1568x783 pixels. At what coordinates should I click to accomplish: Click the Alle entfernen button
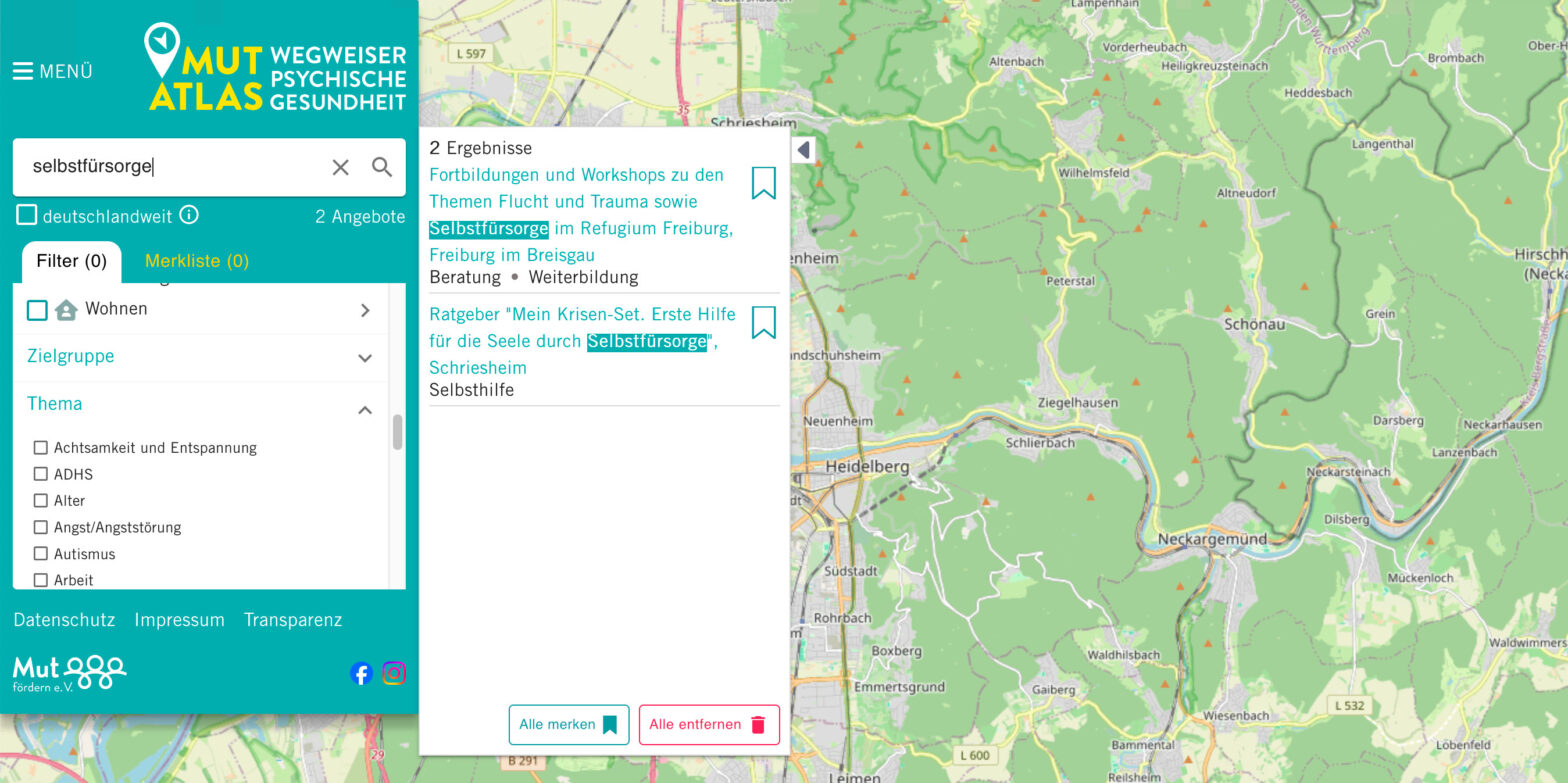pos(709,725)
